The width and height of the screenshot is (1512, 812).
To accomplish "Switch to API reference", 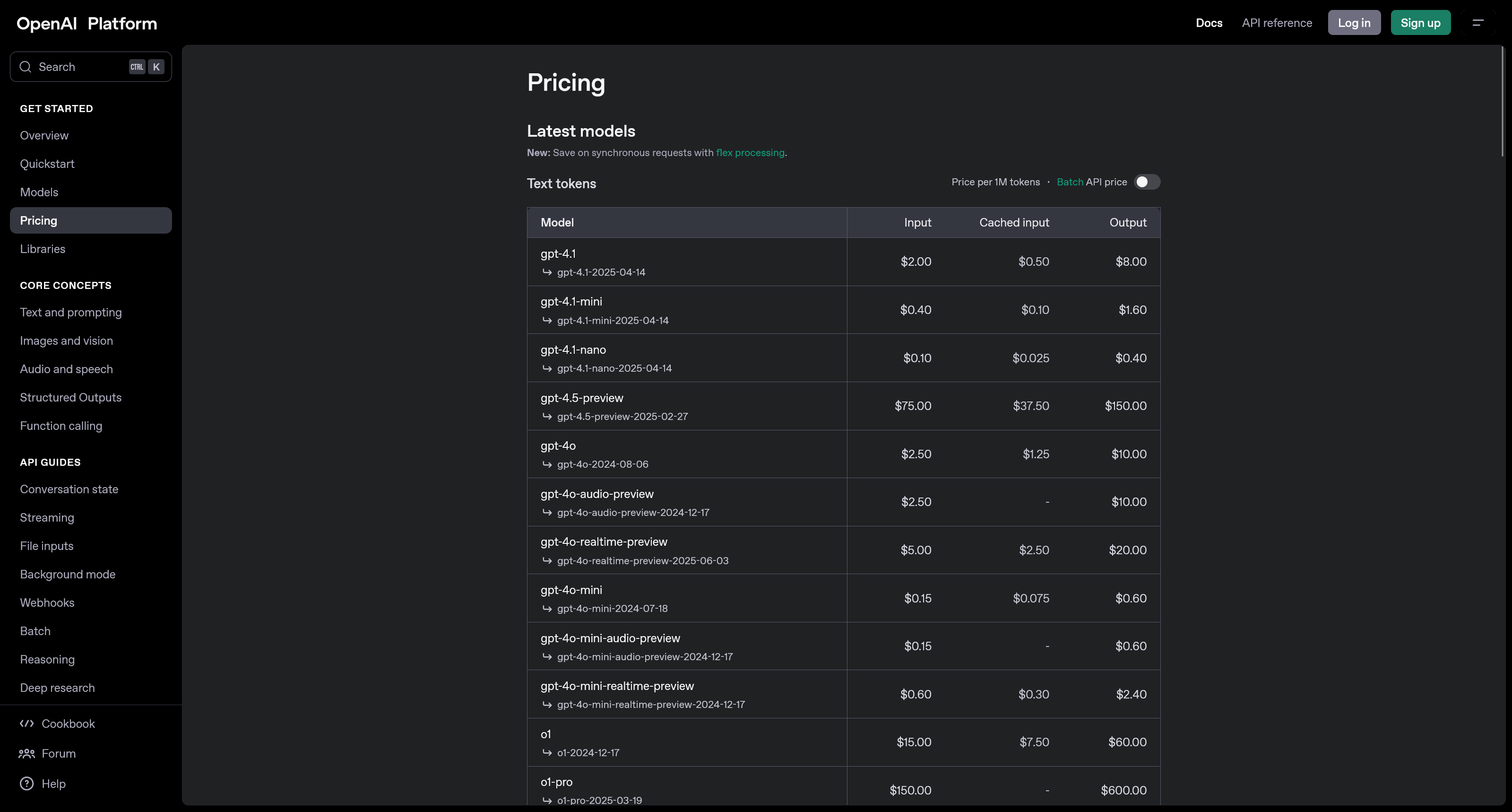I will tap(1277, 23).
